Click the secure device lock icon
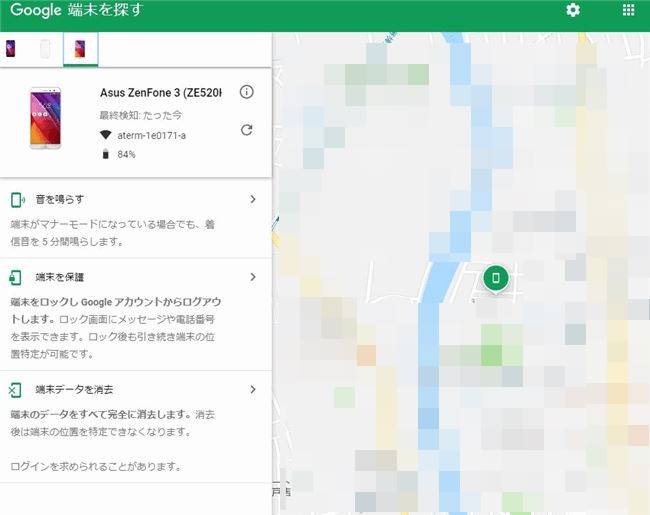 point(15,277)
